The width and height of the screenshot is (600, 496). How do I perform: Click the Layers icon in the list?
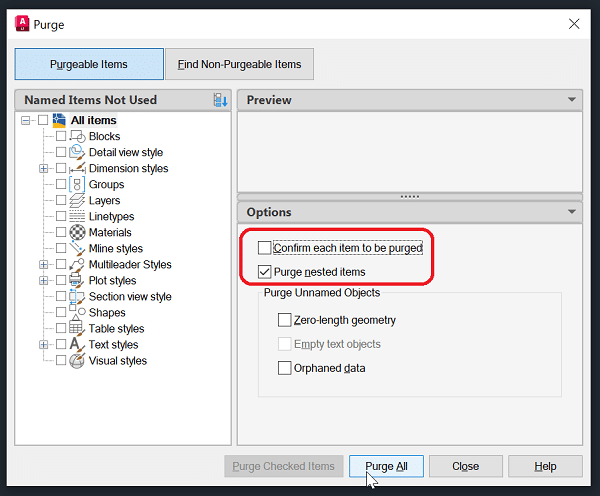(77, 200)
